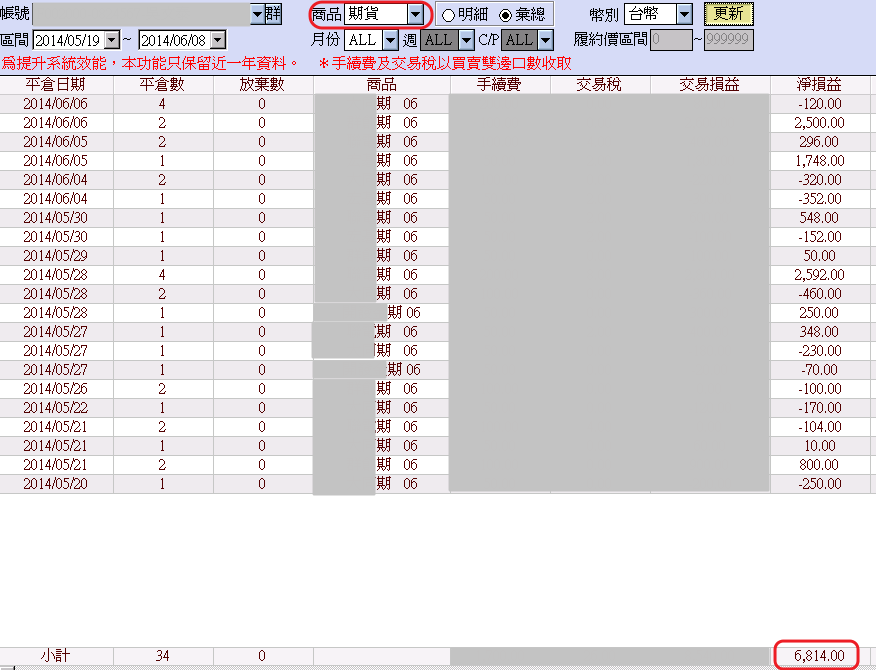876x670 pixels.
Task: Select net profit cell -230.00
Action: click(820, 351)
